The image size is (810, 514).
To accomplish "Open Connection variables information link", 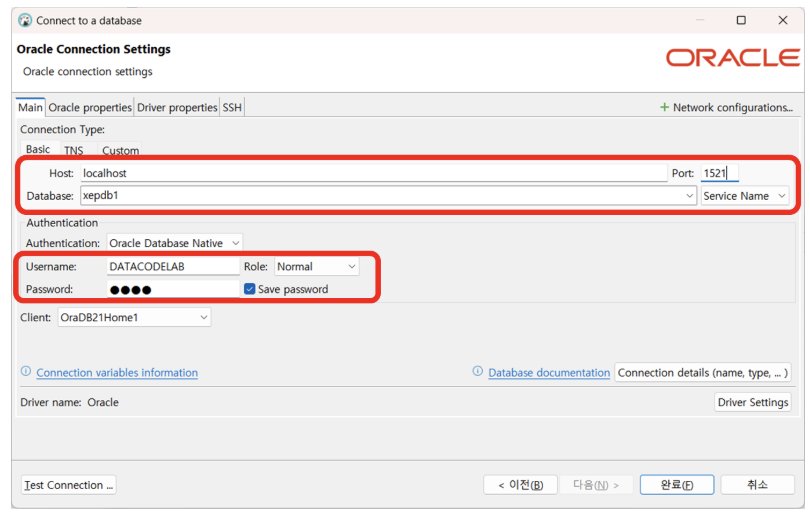I will pos(117,373).
